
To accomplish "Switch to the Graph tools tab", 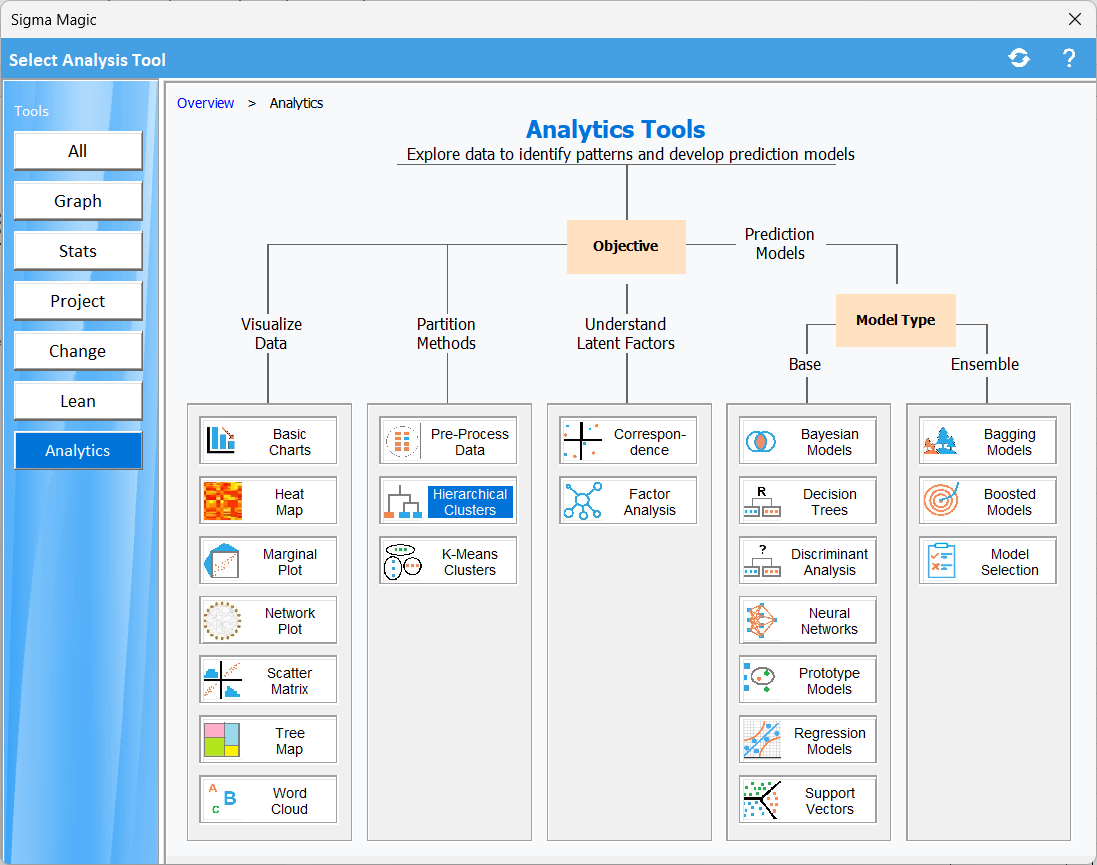I will [x=78, y=201].
